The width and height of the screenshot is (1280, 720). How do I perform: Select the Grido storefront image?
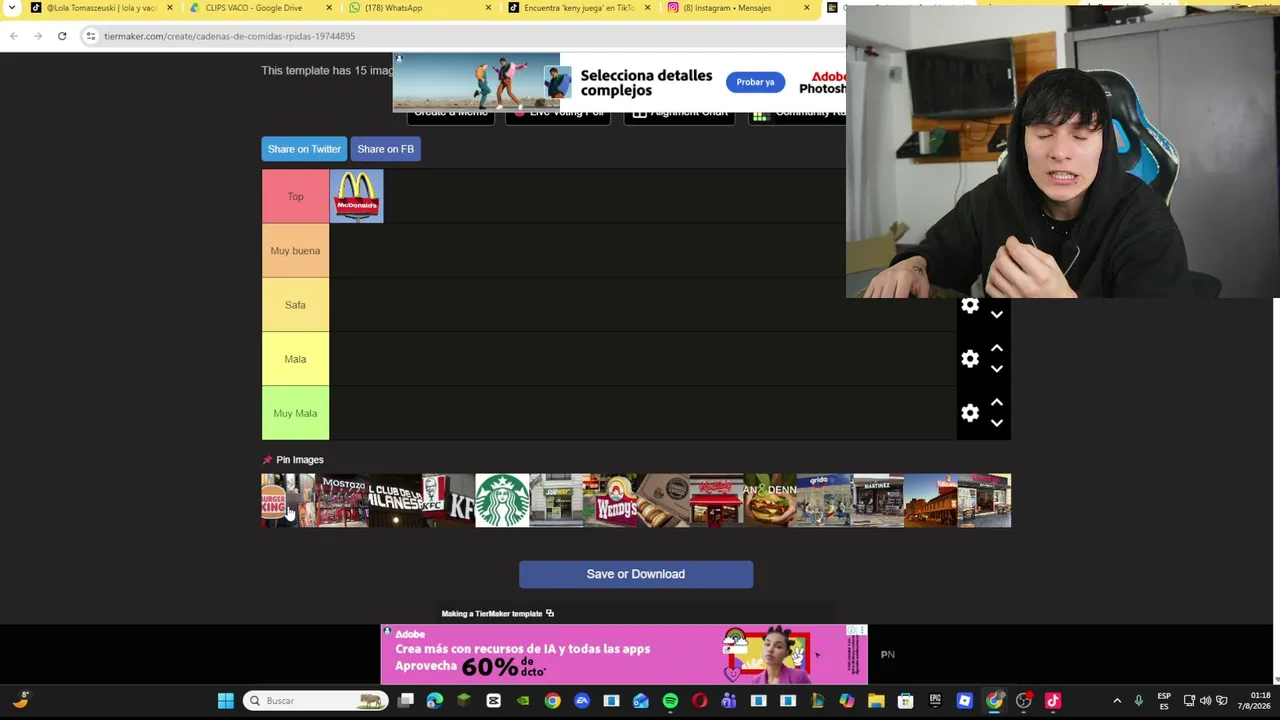[x=823, y=500]
